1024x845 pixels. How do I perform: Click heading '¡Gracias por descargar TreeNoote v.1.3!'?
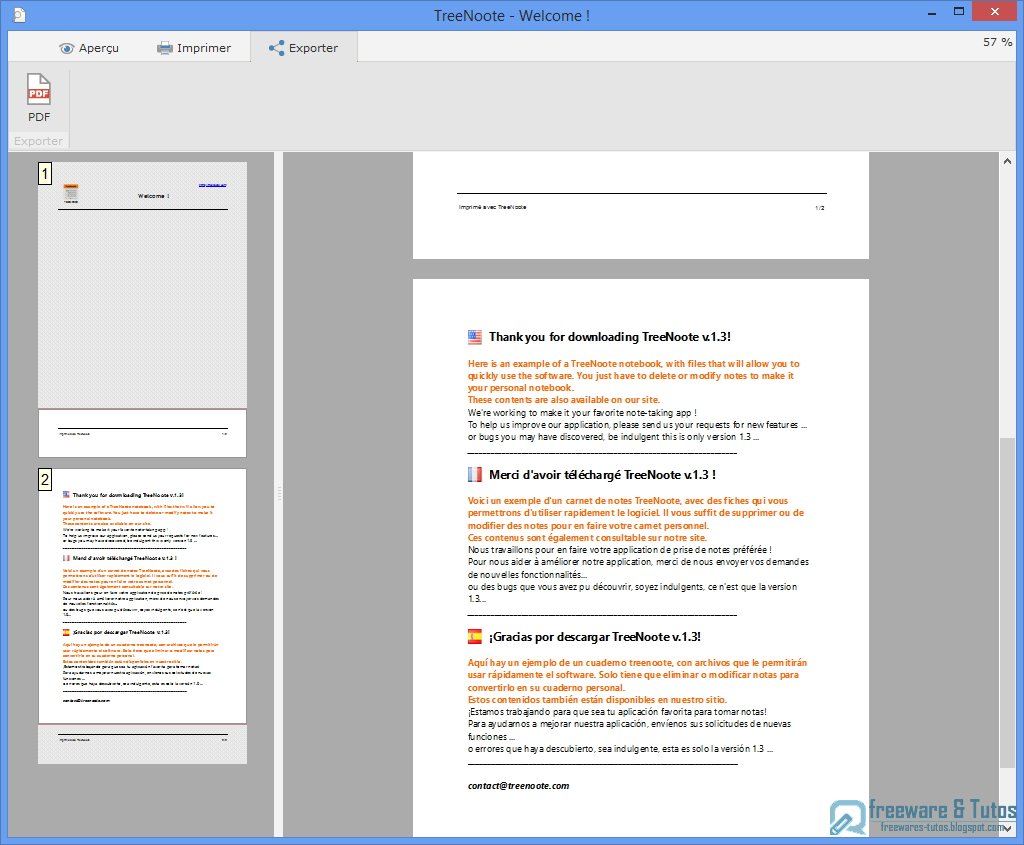(x=595, y=637)
